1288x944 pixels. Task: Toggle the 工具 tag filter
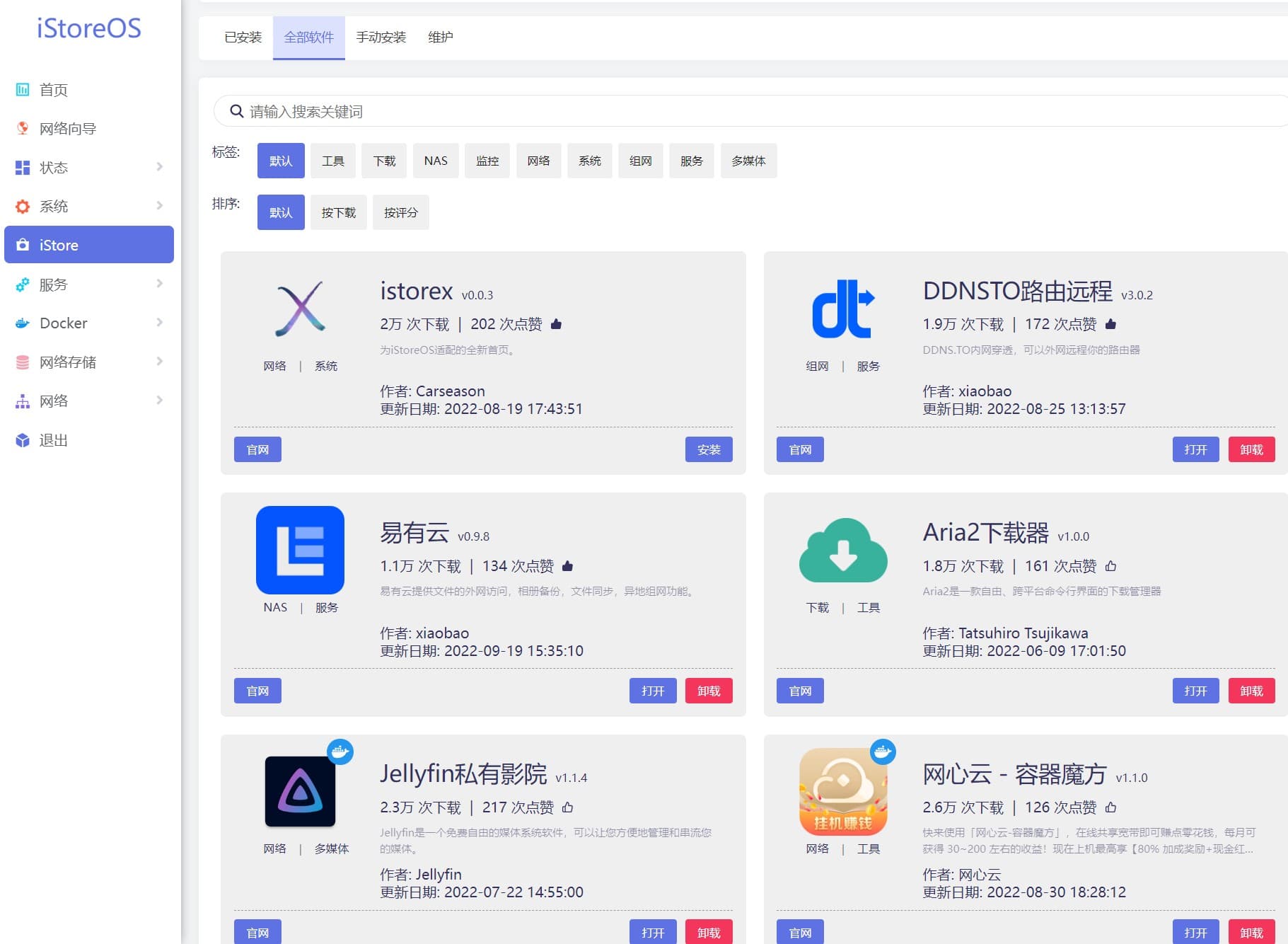(332, 161)
